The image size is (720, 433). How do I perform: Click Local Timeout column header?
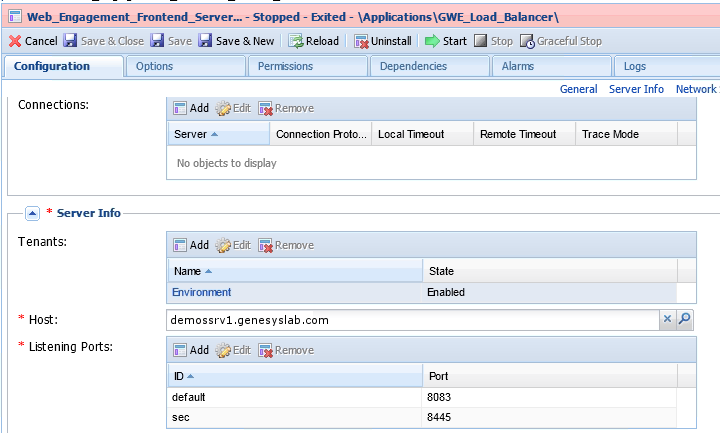(x=423, y=134)
